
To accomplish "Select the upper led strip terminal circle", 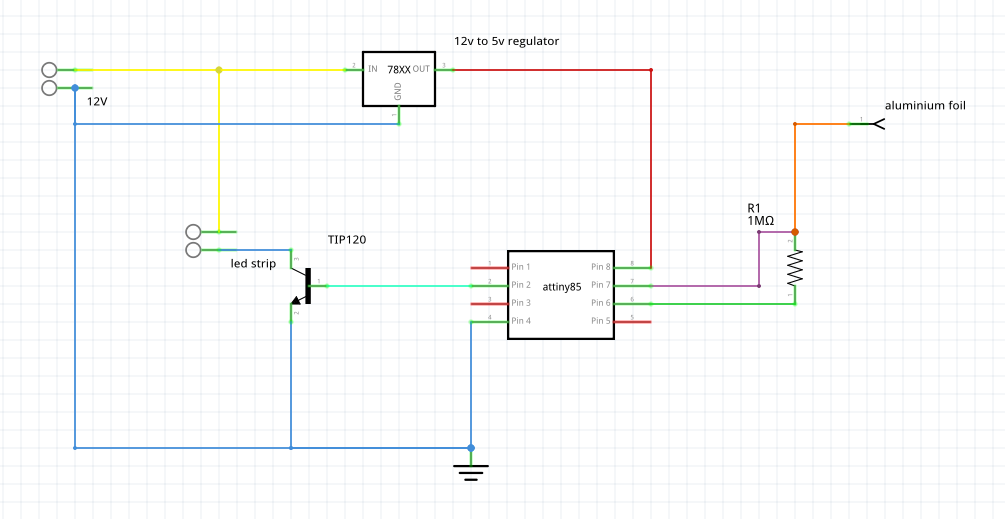I will pyautogui.click(x=193, y=231).
